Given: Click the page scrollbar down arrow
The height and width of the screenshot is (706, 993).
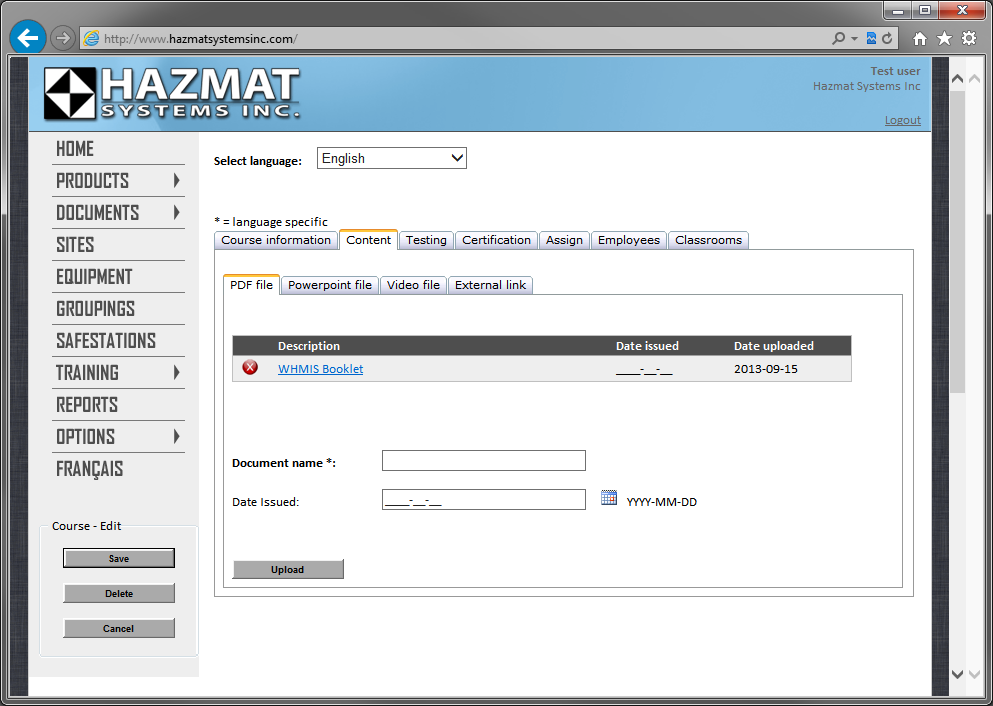Looking at the screenshot, I should coord(957,675).
